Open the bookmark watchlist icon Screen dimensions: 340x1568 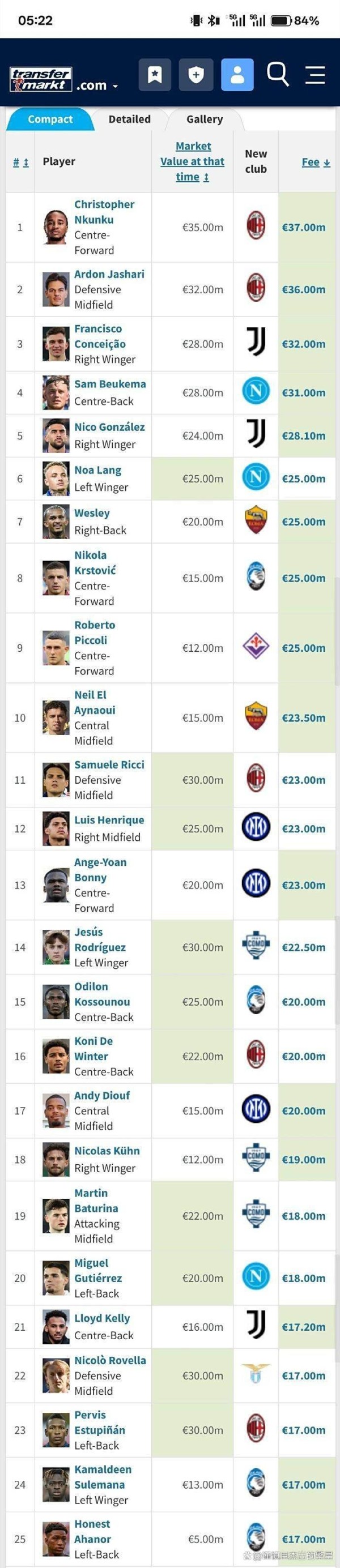[155, 75]
